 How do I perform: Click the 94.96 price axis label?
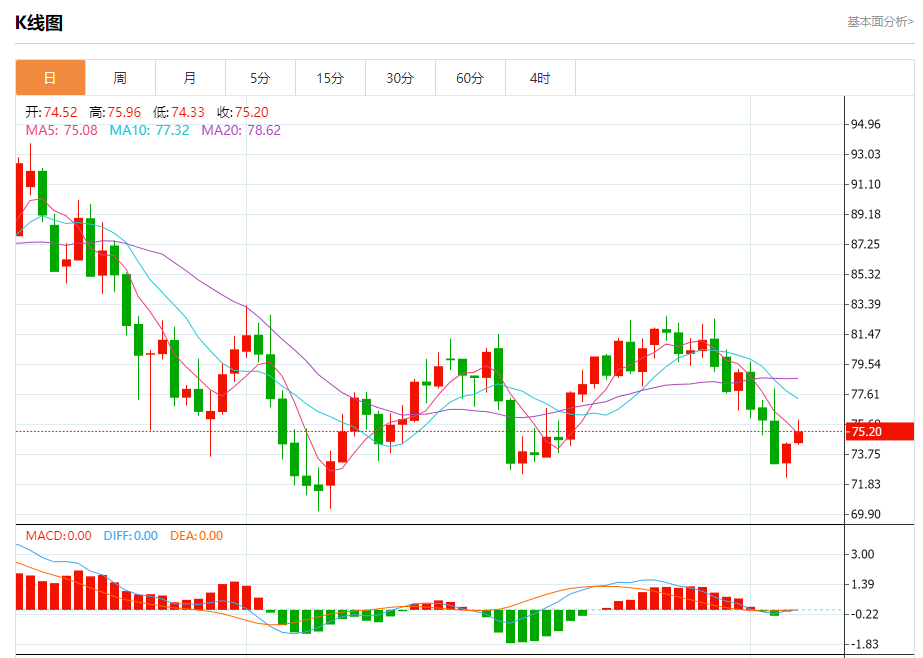click(x=866, y=124)
